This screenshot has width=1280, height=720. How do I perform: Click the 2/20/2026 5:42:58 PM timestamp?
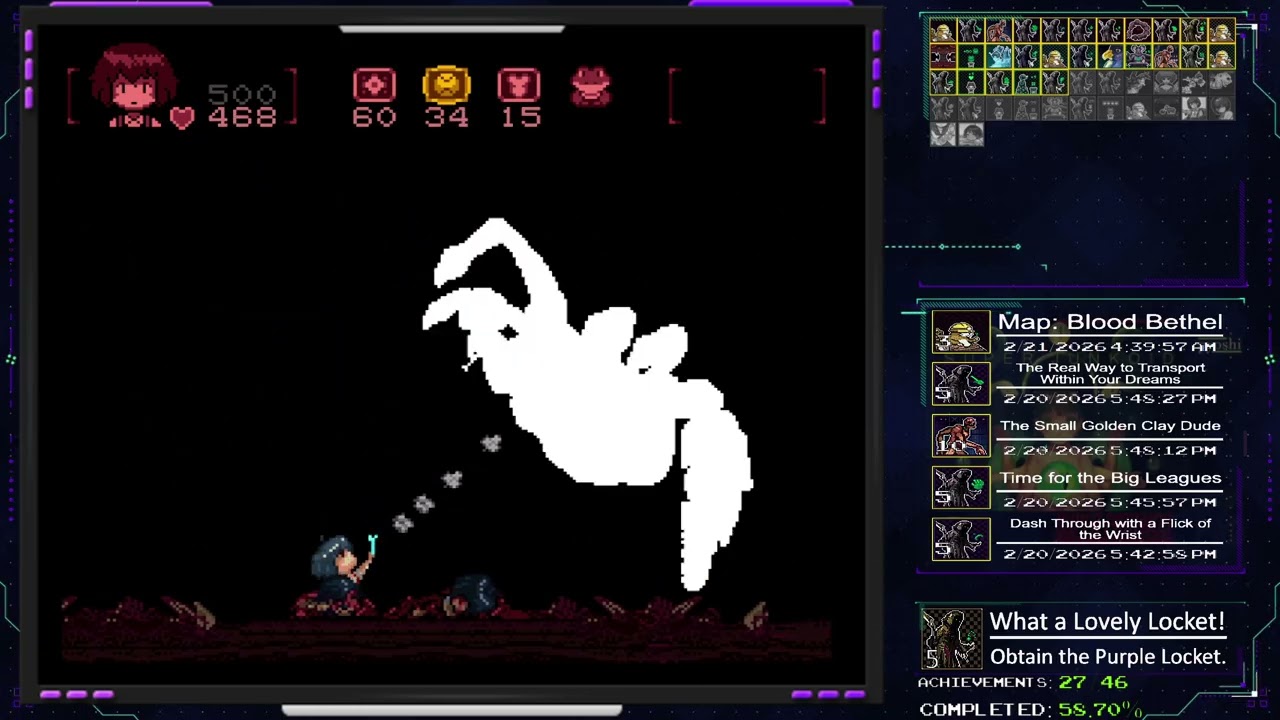tap(1110, 554)
